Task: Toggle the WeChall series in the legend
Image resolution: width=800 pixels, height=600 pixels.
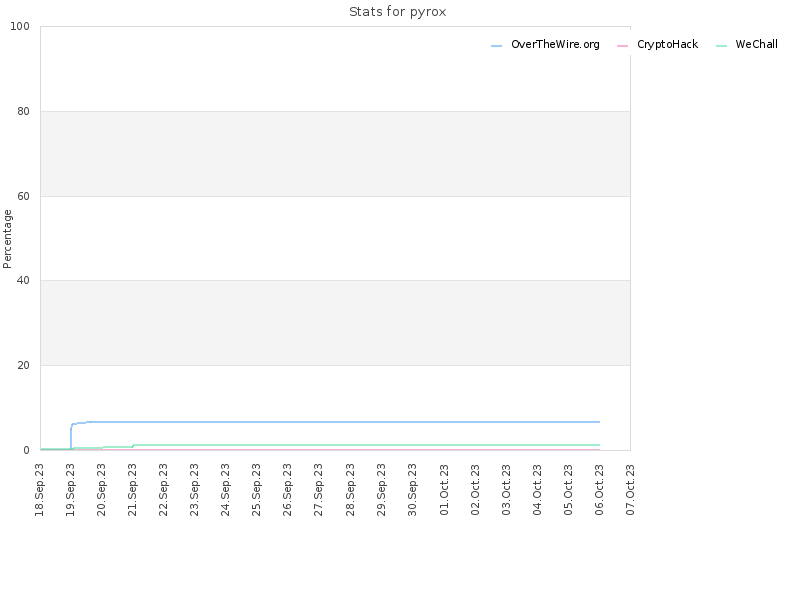Action: coord(747,45)
